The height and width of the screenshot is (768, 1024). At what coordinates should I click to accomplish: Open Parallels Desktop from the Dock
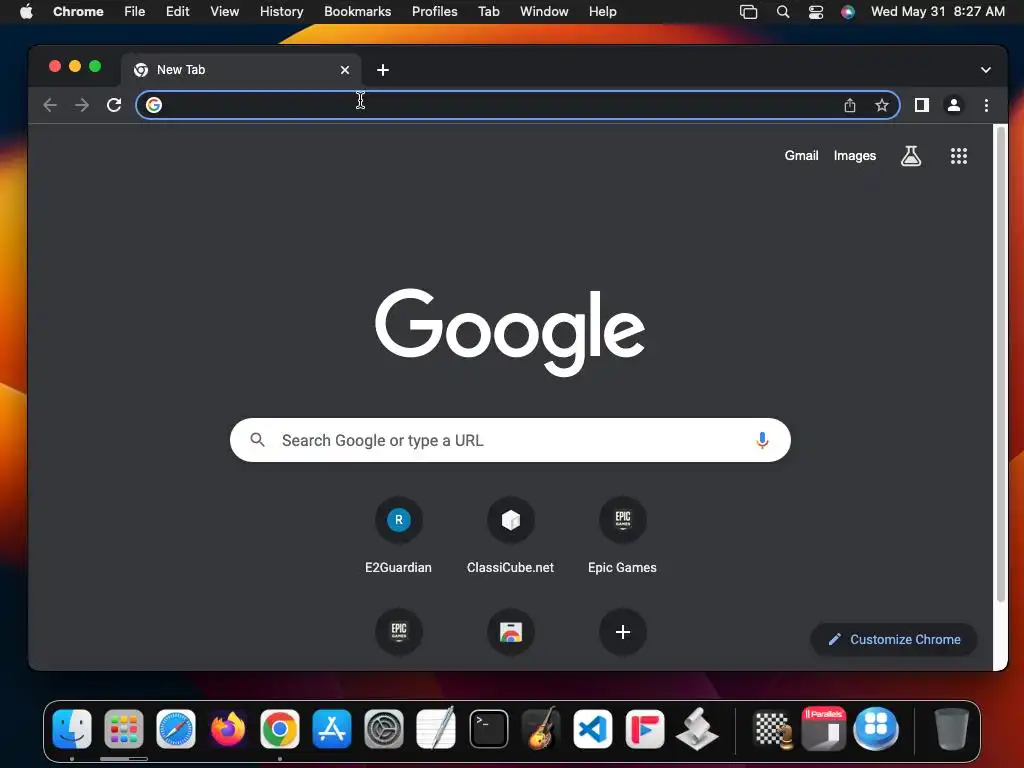(x=824, y=728)
